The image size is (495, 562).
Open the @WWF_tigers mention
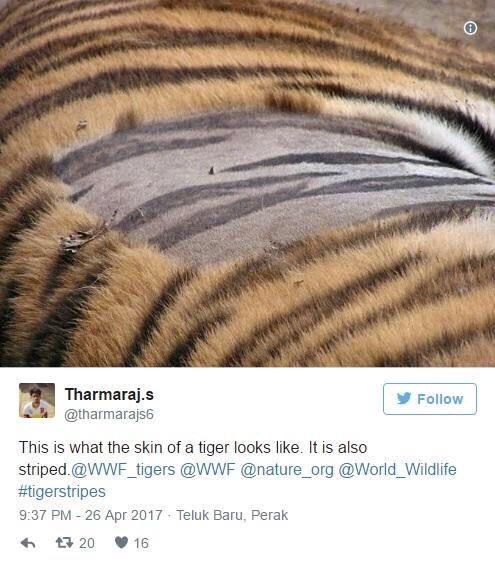(123, 470)
